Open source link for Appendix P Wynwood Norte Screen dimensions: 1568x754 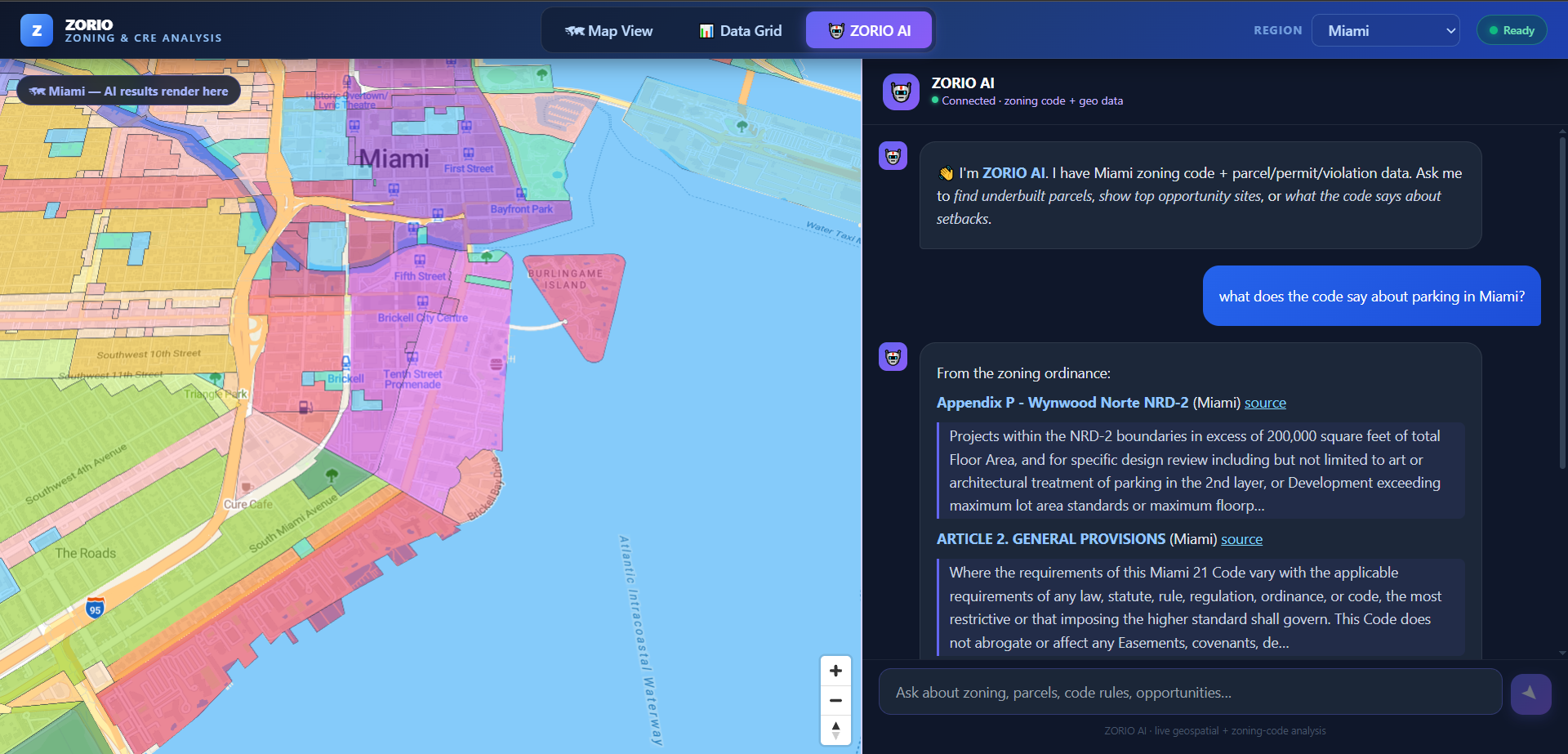[x=1265, y=403]
